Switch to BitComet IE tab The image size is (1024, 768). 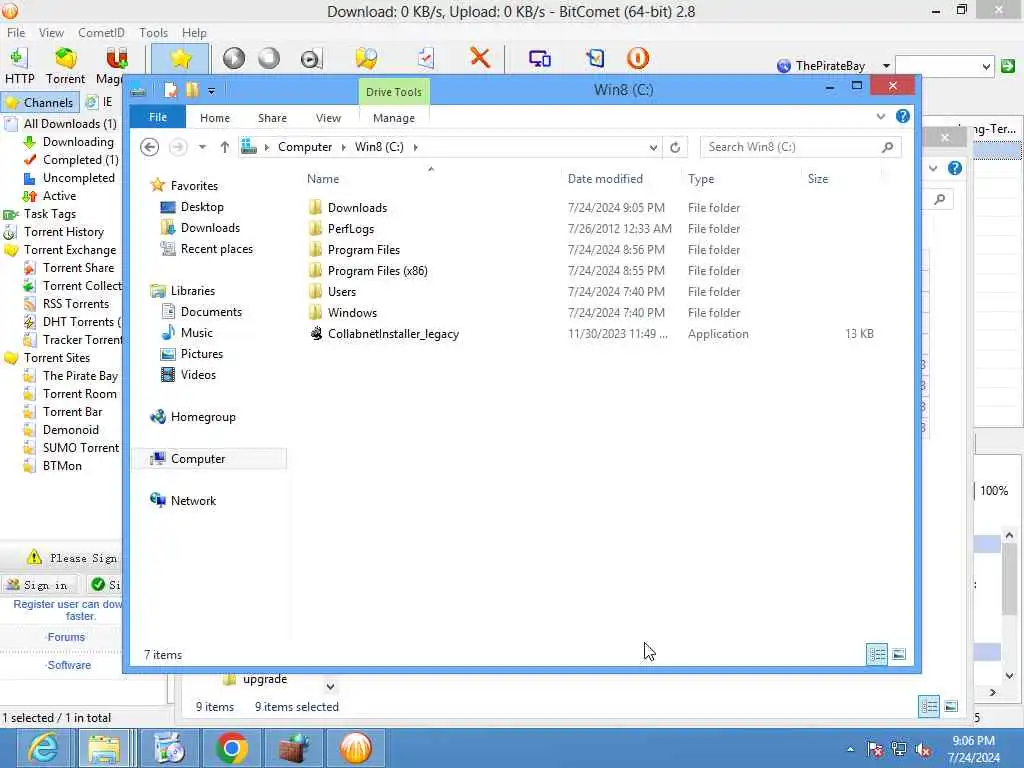click(100, 102)
